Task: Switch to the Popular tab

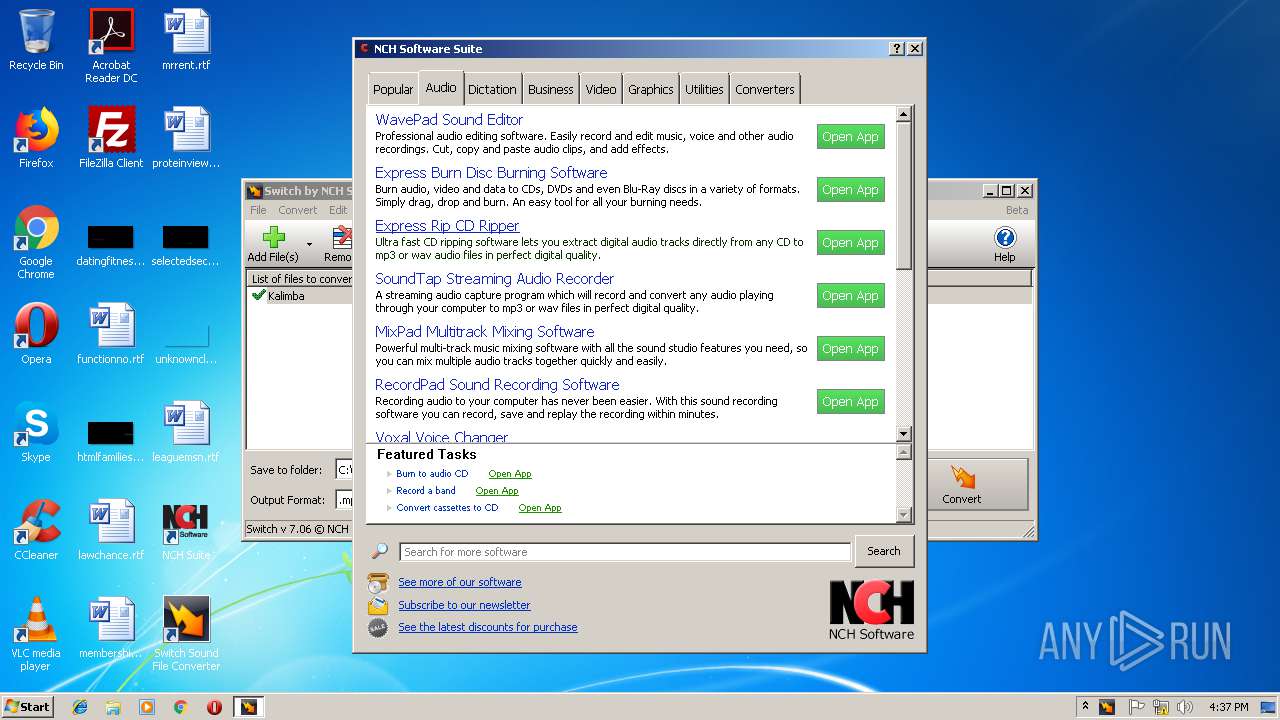Action: (x=393, y=89)
